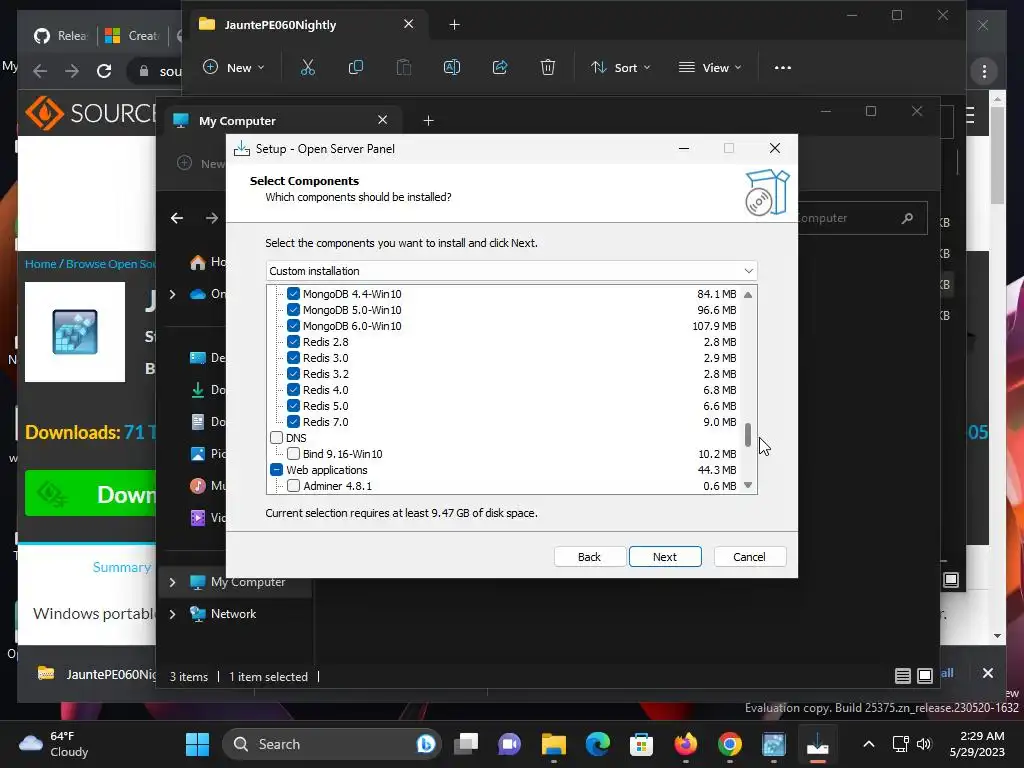Click the Browse Open Source breadcrumb link
This screenshot has width=1024, height=768.
(110, 264)
